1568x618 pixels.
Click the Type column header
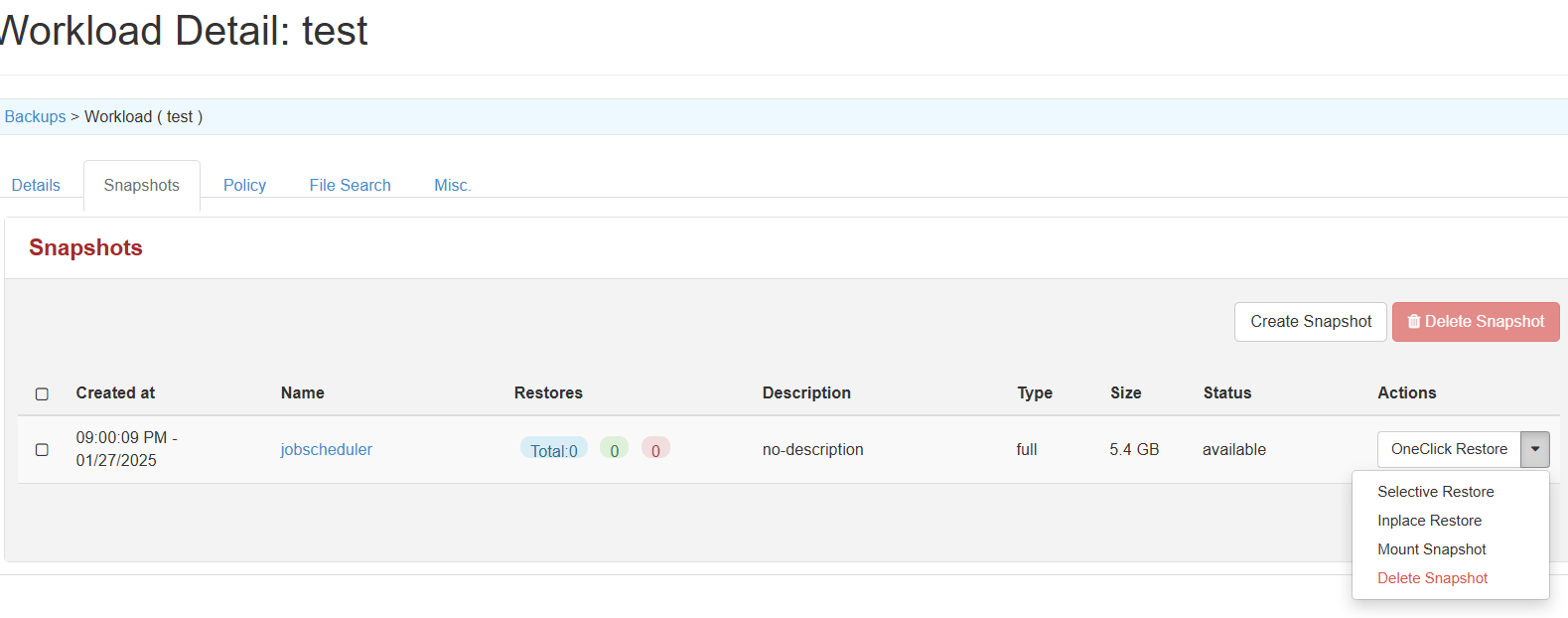click(1035, 392)
